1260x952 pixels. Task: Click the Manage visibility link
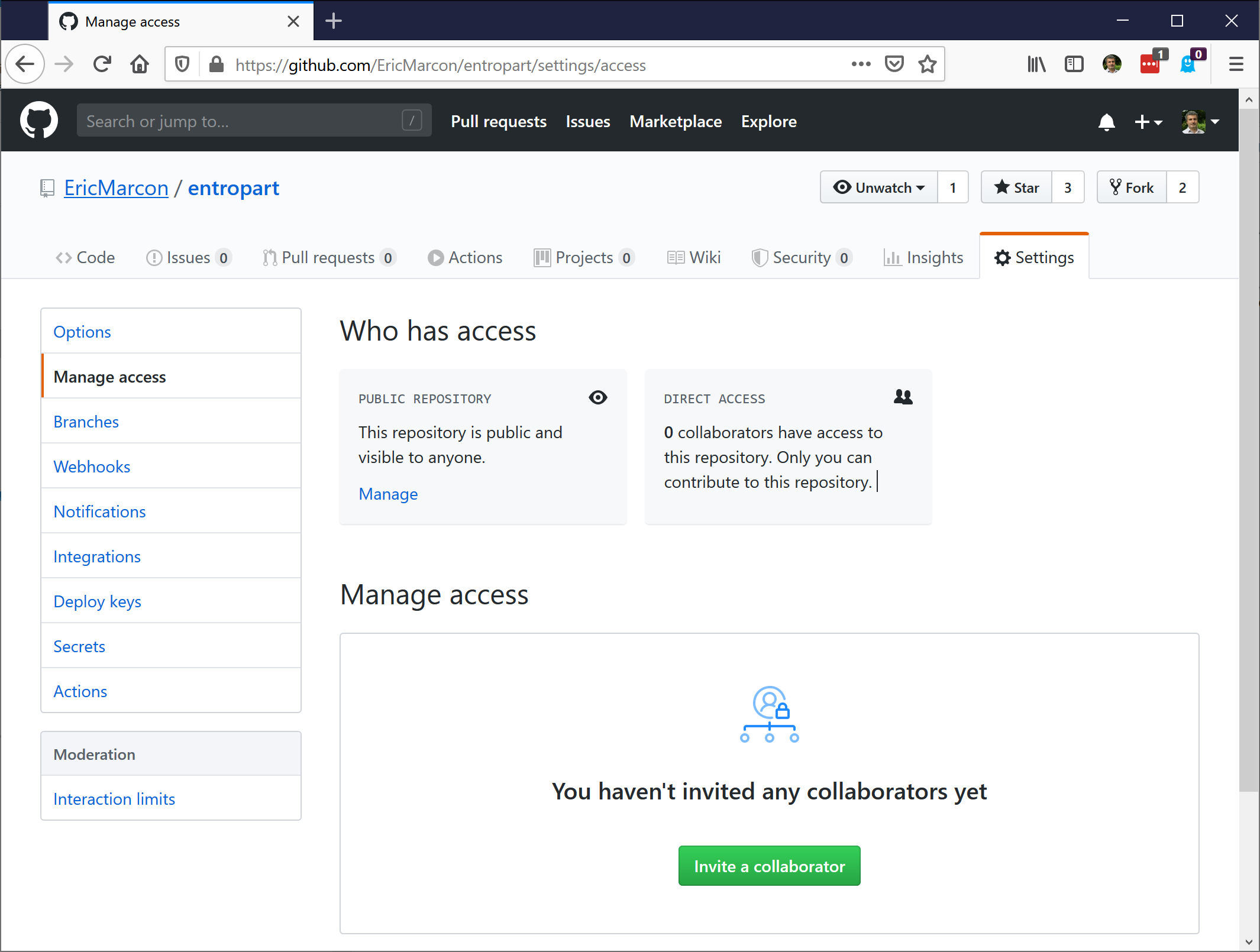click(388, 494)
